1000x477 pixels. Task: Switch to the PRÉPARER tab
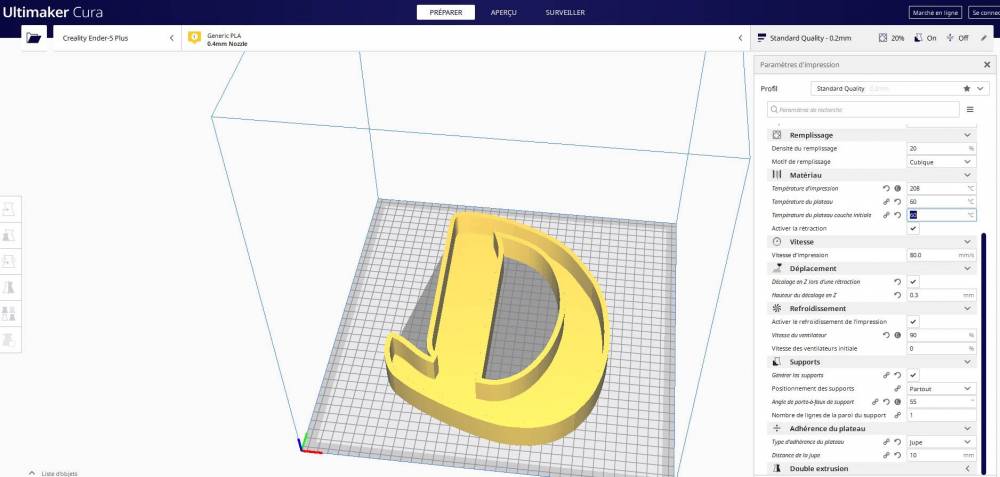pos(446,13)
